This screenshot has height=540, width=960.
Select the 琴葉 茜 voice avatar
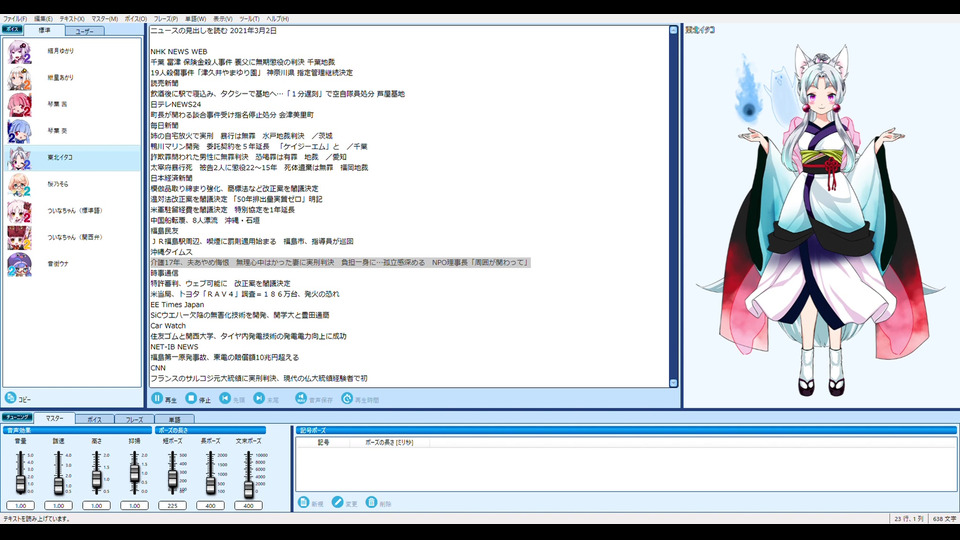(x=19, y=105)
